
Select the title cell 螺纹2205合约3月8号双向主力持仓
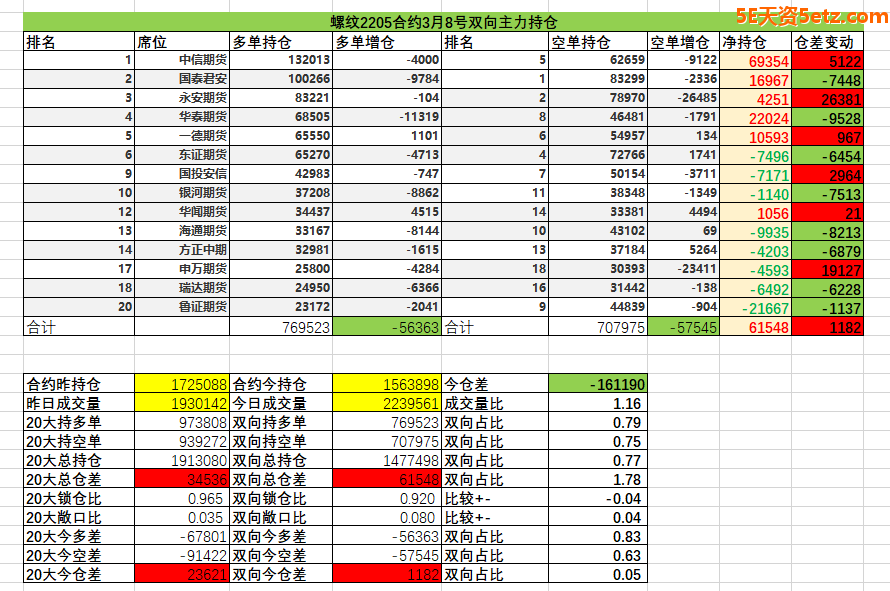pyautogui.click(x=443, y=22)
